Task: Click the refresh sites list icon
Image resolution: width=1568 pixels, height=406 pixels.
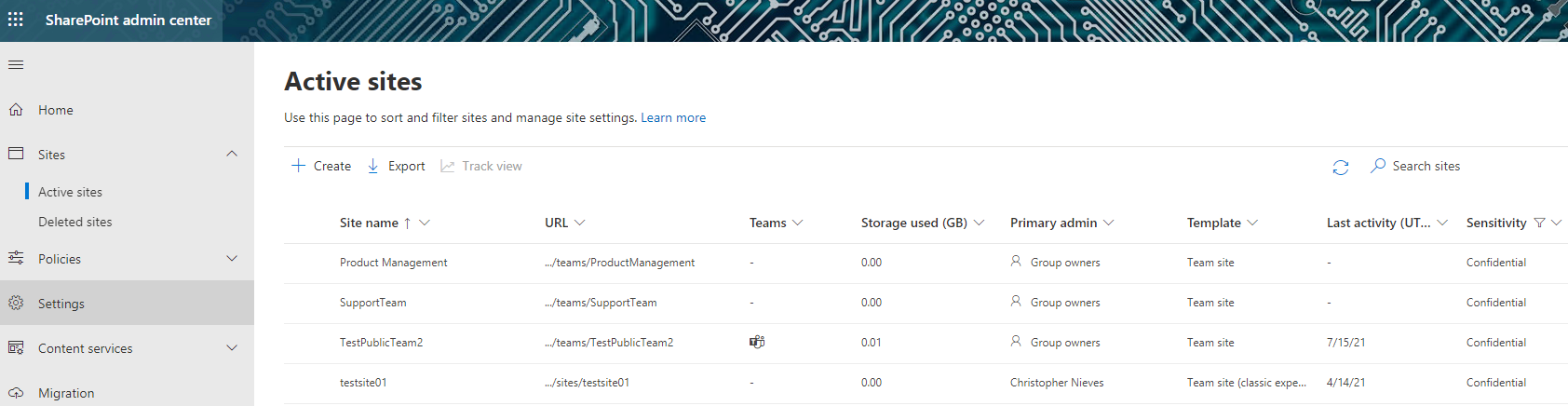Action: point(1340,167)
